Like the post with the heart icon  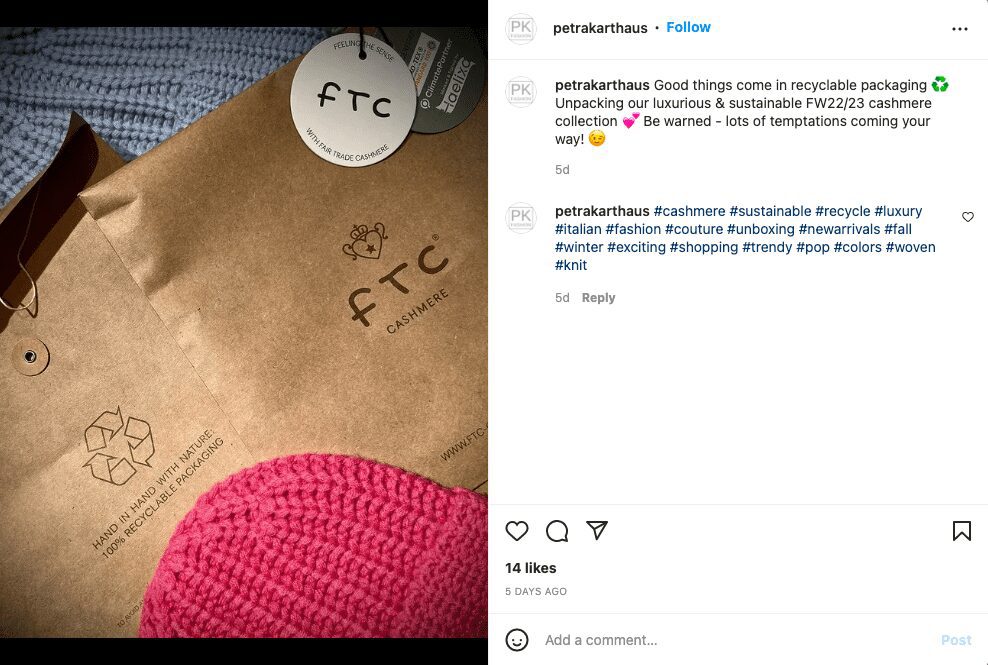[517, 531]
